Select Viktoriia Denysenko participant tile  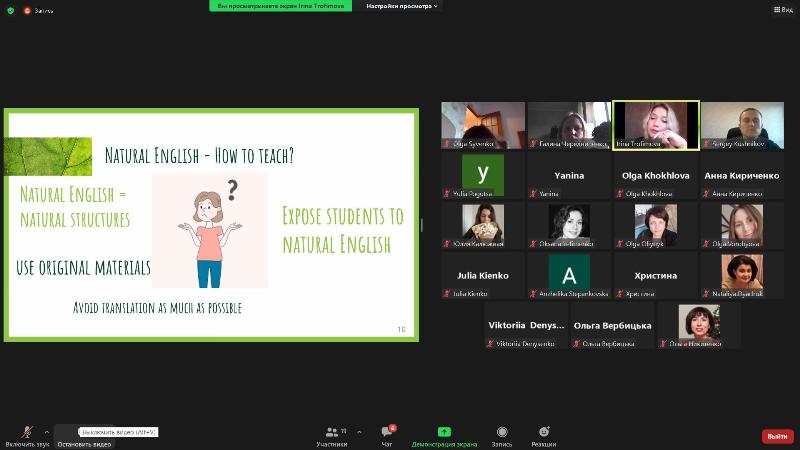(526, 326)
